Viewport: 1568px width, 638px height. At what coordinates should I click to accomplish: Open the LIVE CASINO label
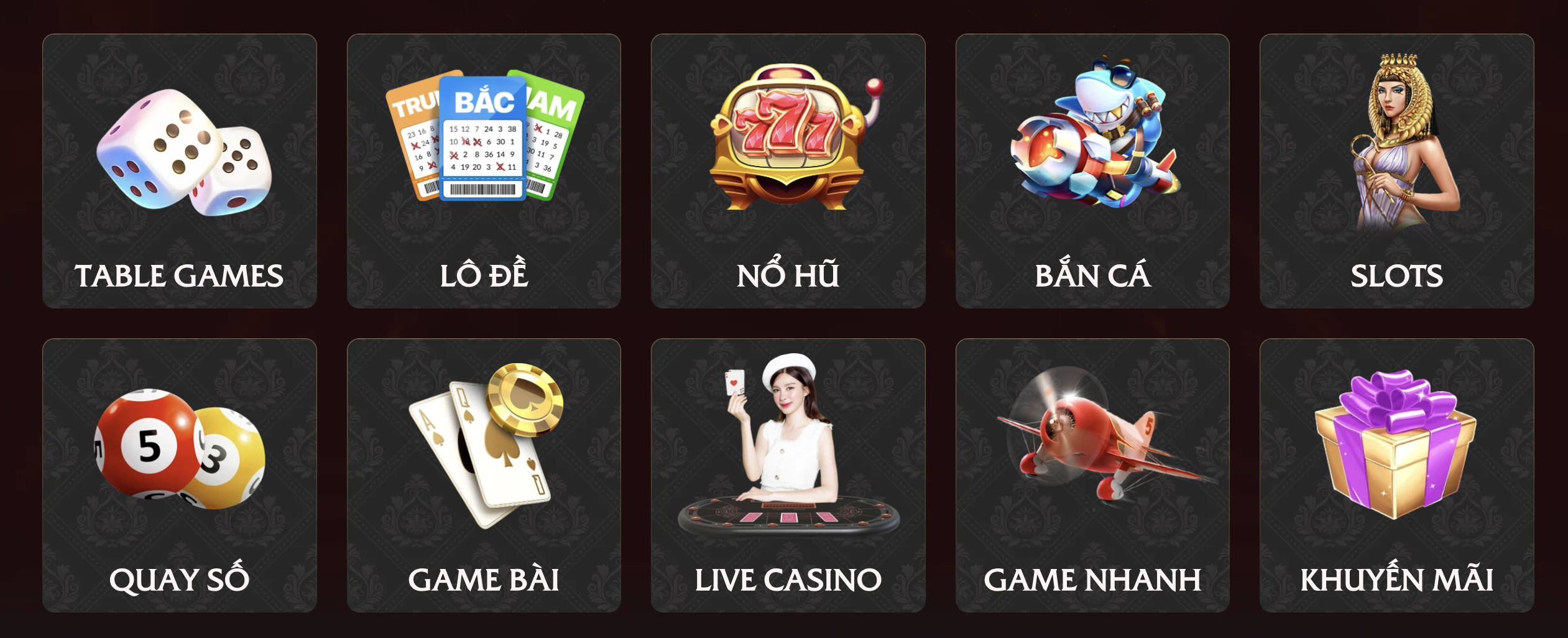pyautogui.click(x=788, y=580)
